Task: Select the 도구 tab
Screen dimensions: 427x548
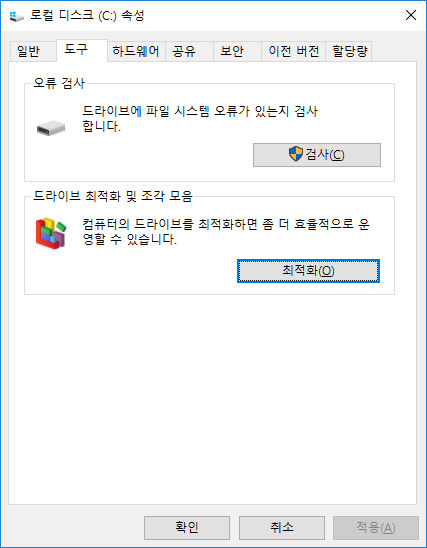Action: [76, 49]
